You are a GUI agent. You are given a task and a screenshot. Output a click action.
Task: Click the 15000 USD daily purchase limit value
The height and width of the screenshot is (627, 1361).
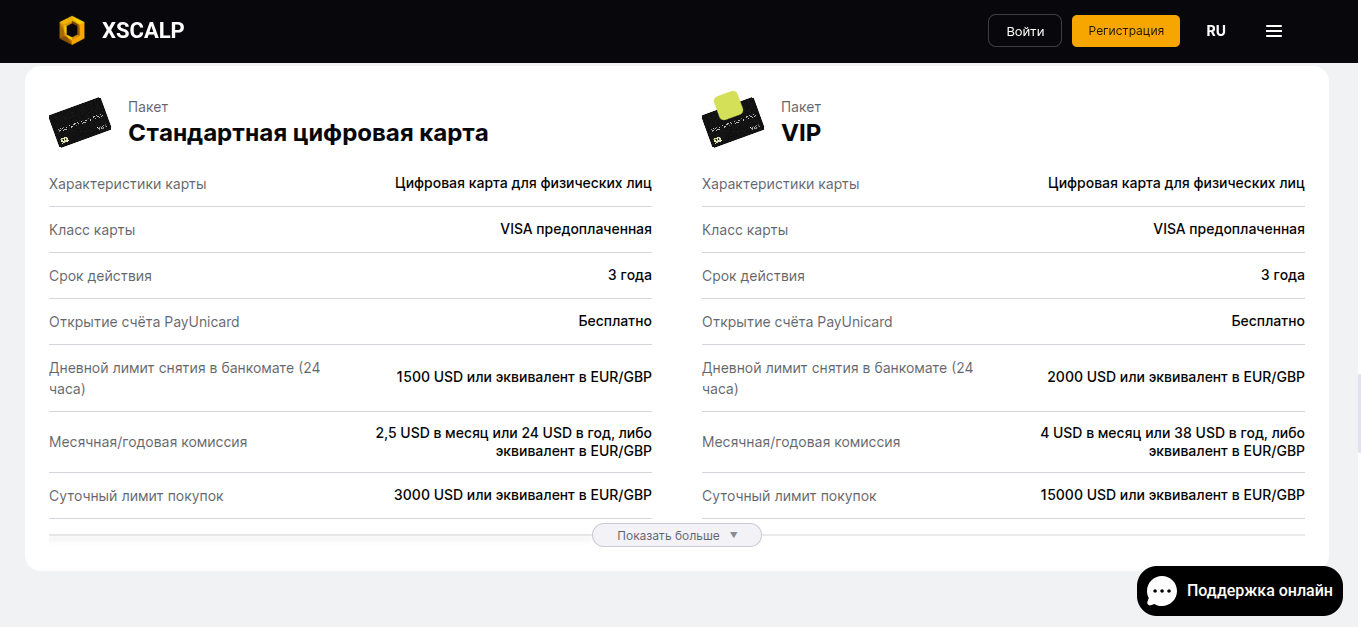[1172, 495]
